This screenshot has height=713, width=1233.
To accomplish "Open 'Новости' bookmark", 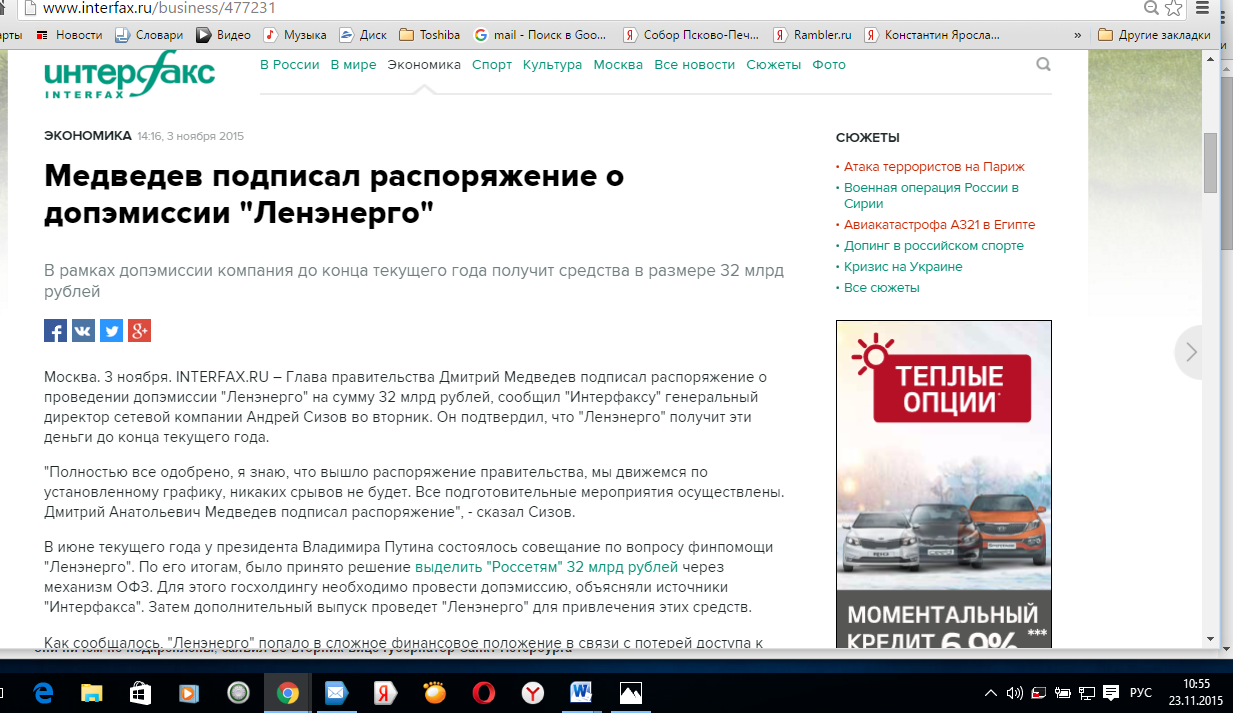I will tap(69, 35).
